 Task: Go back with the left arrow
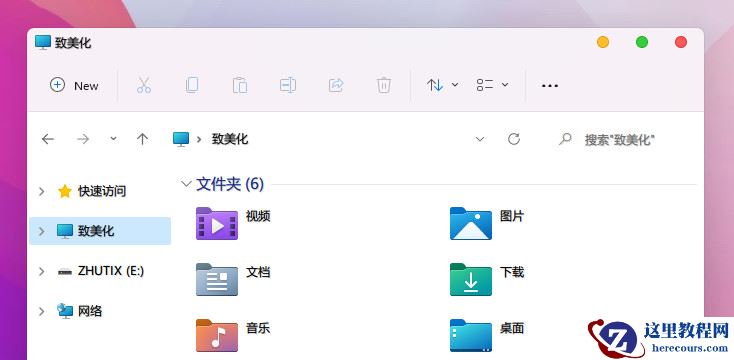48,139
